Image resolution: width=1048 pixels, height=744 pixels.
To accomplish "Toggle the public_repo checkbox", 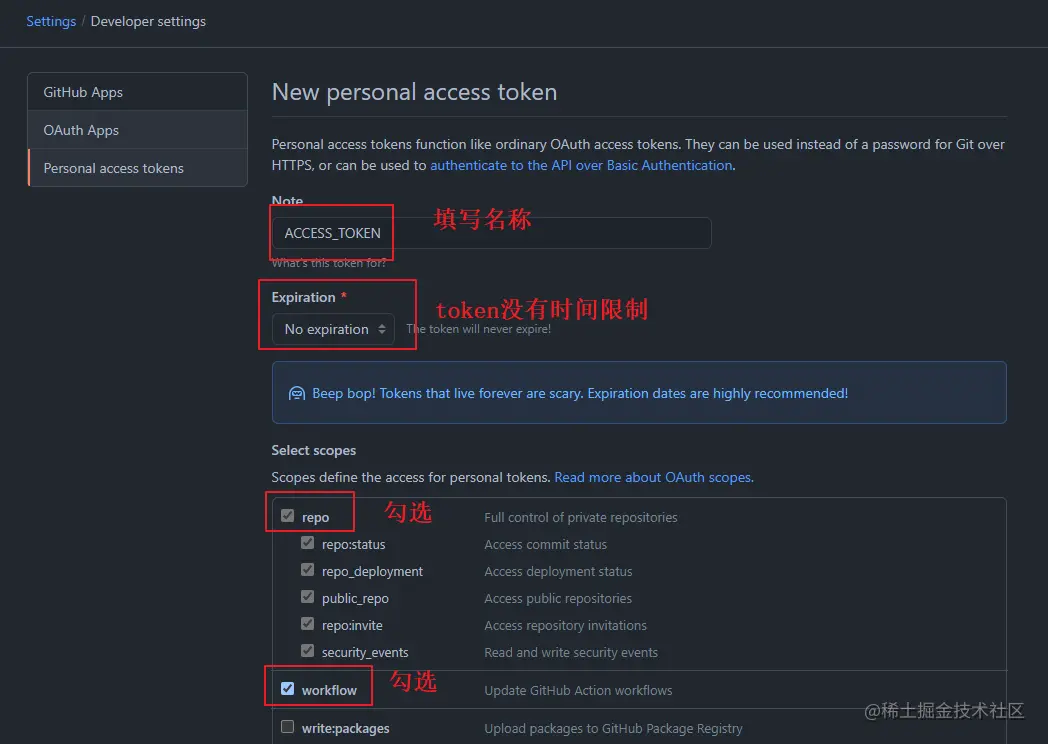I will coord(307,596).
